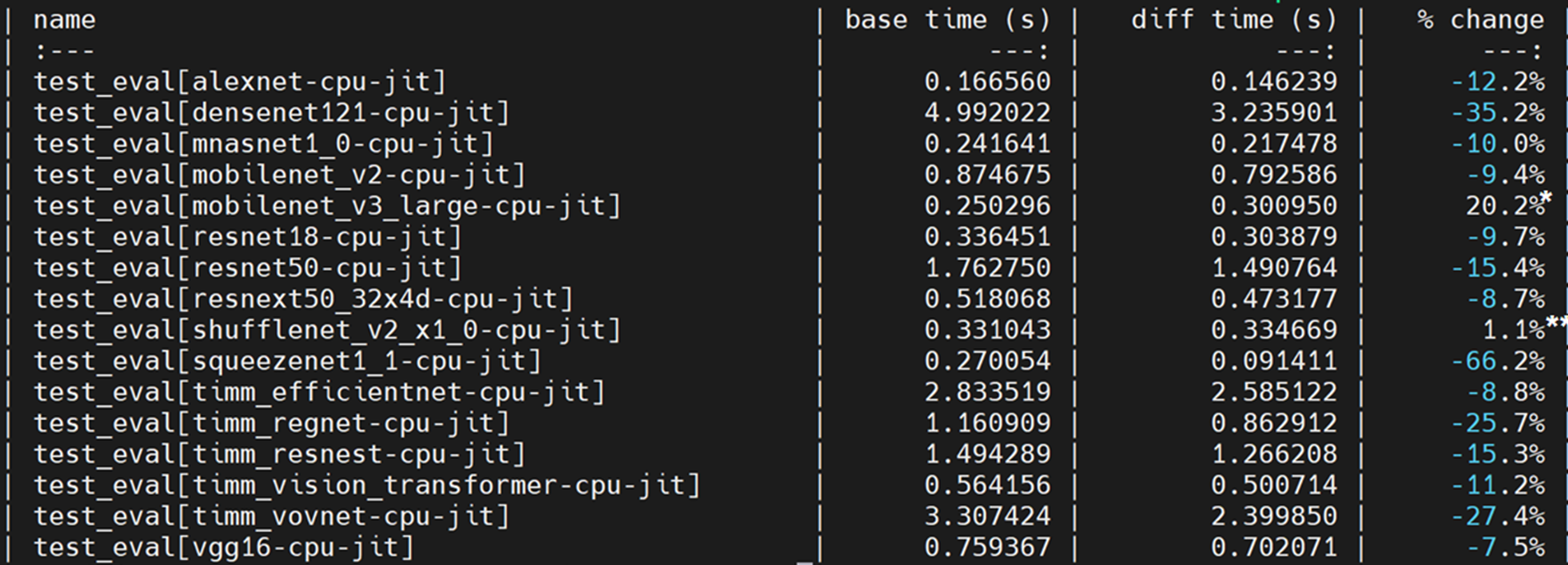Click diff time value 0.792586
This screenshot has height=565, width=1568.
[x=1274, y=175]
